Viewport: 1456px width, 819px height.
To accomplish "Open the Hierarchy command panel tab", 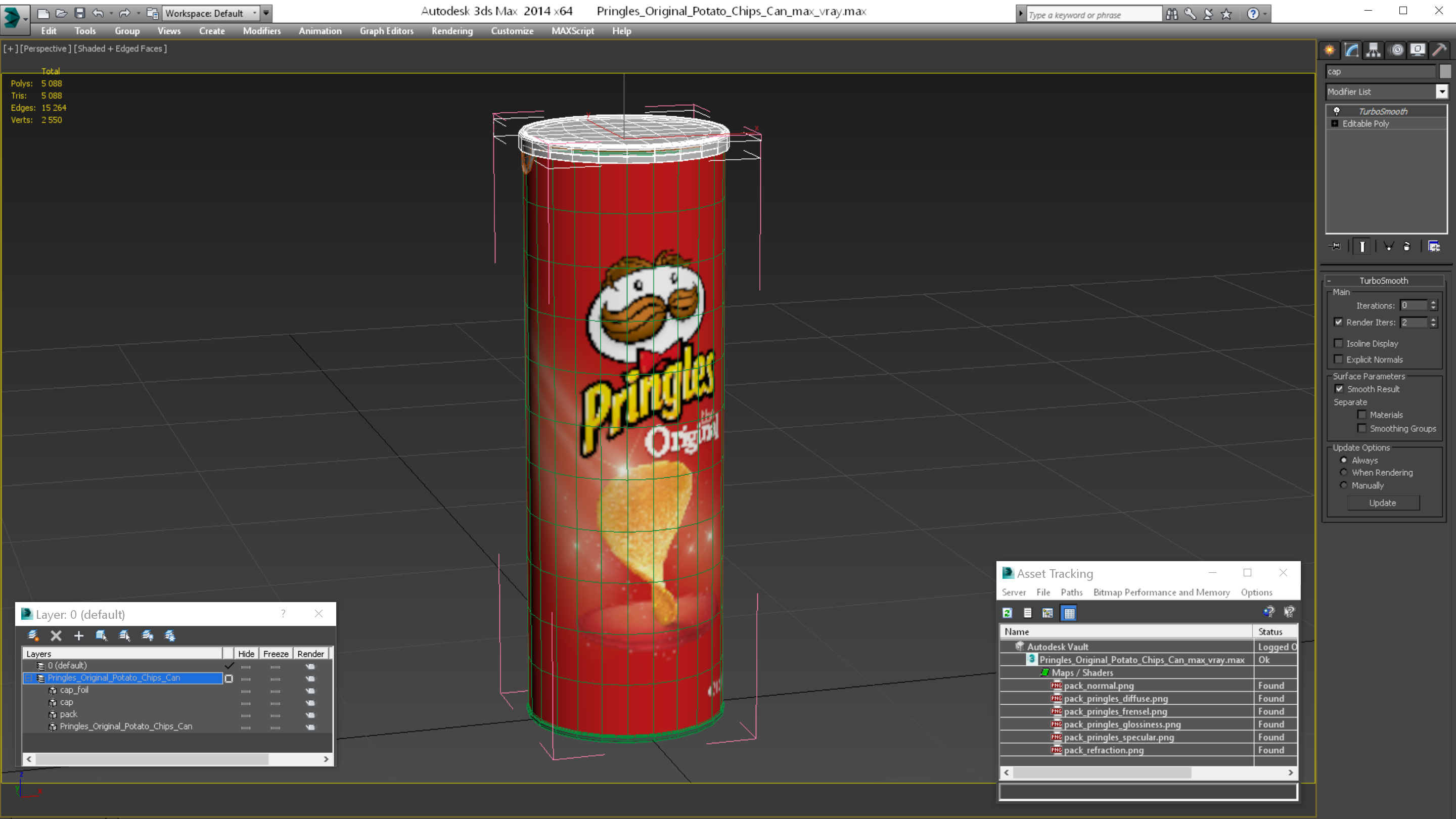I will (x=1374, y=51).
